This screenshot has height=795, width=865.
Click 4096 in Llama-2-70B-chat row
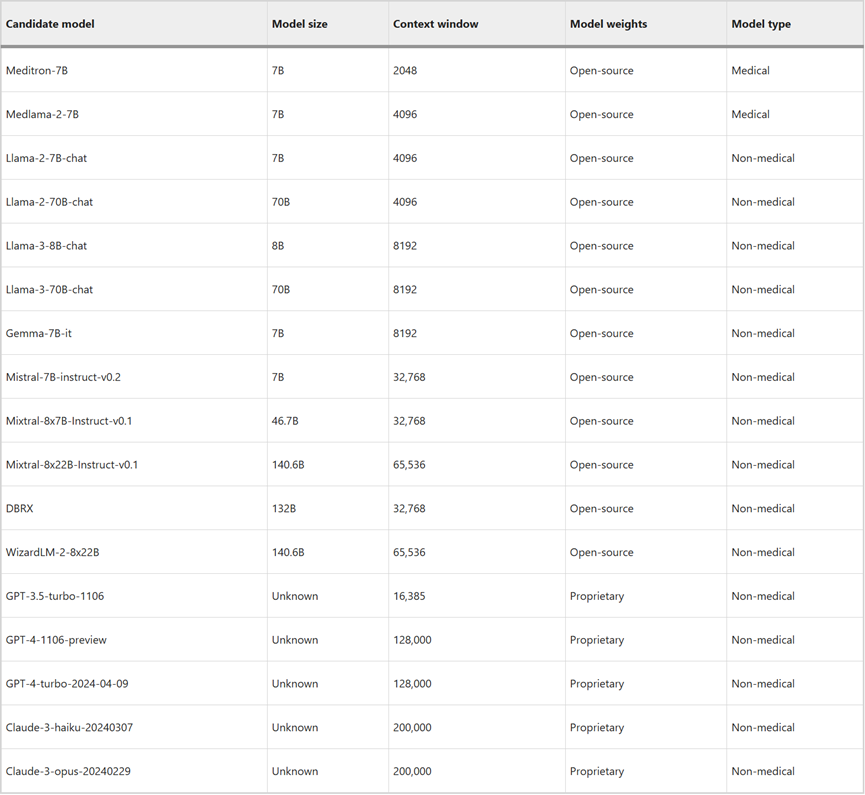click(405, 202)
